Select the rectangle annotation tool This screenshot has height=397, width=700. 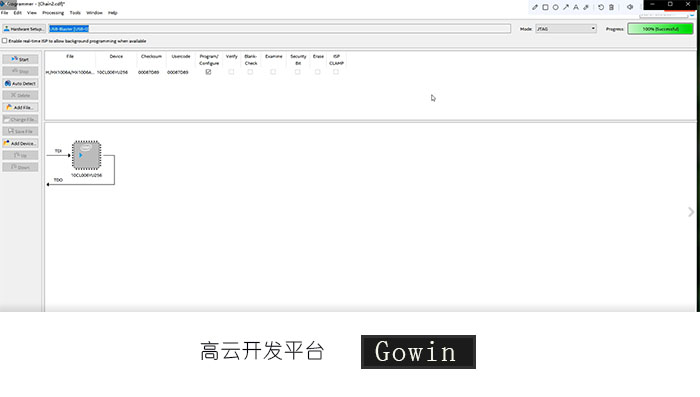[545, 7]
